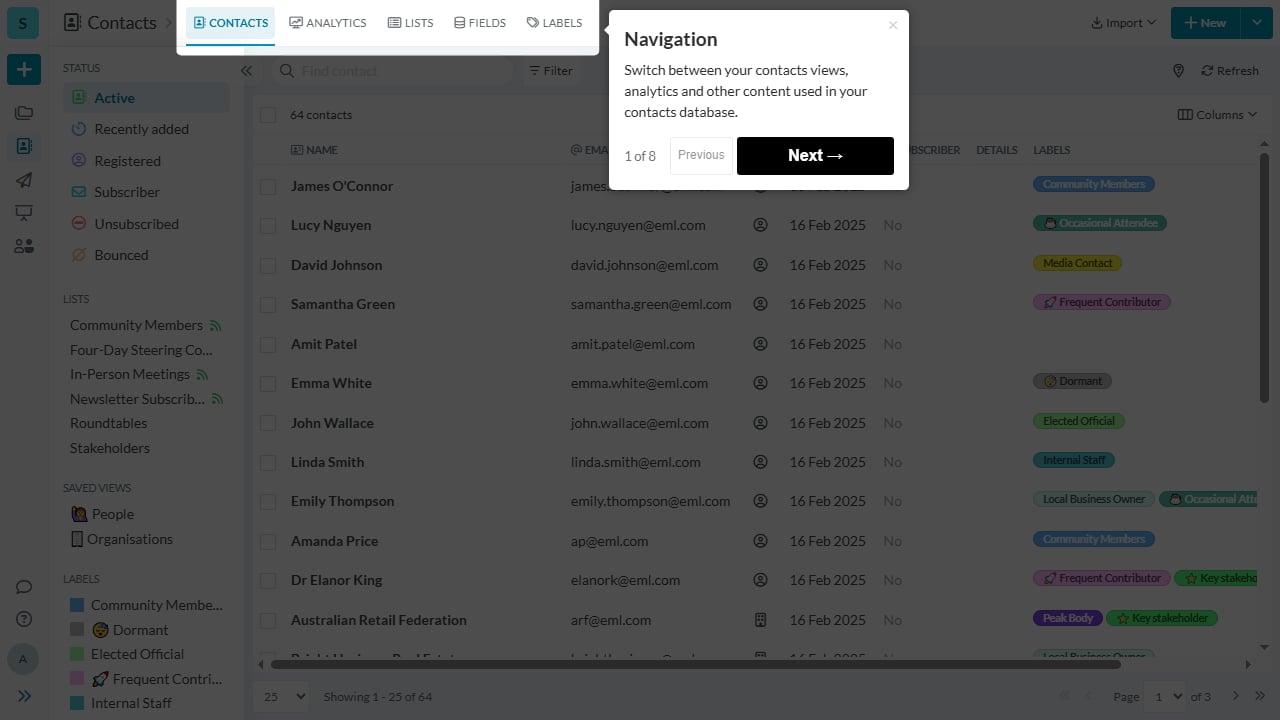Screen dimensions: 1280x720
Task: Select the Bounced status filter
Action: pyautogui.click(x=147, y=255)
